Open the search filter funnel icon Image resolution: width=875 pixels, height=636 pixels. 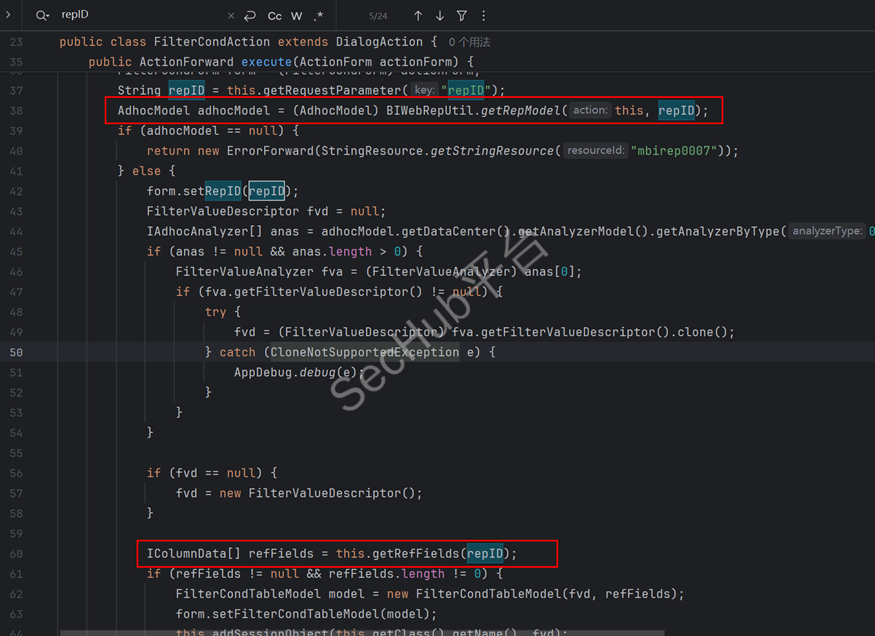pos(462,16)
